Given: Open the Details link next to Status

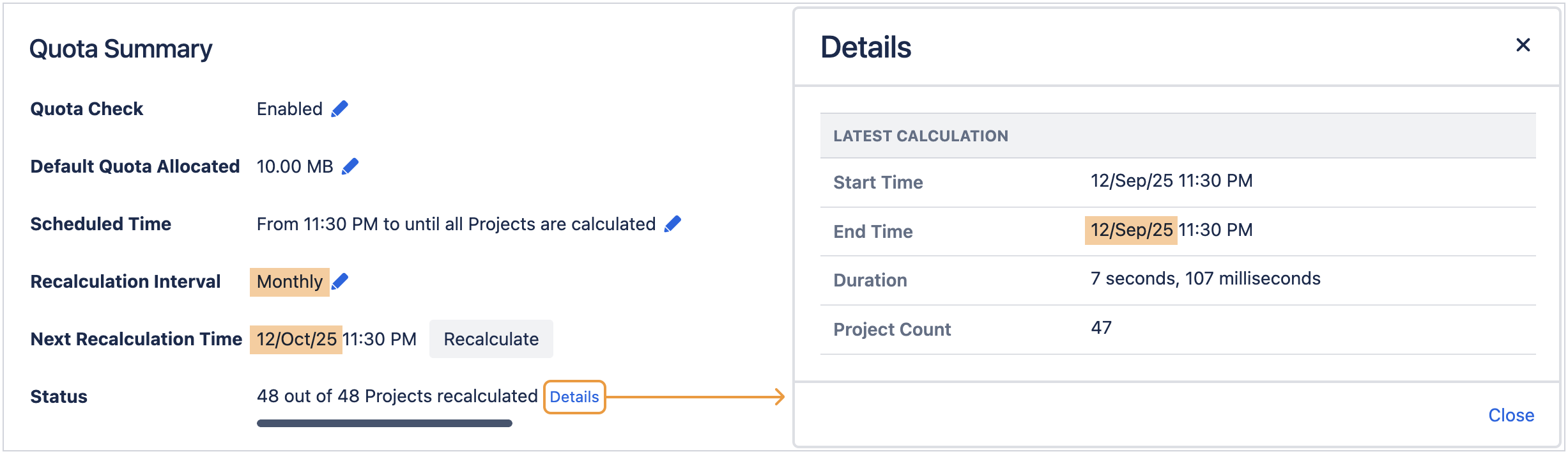Looking at the screenshot, I should point(574,397).
